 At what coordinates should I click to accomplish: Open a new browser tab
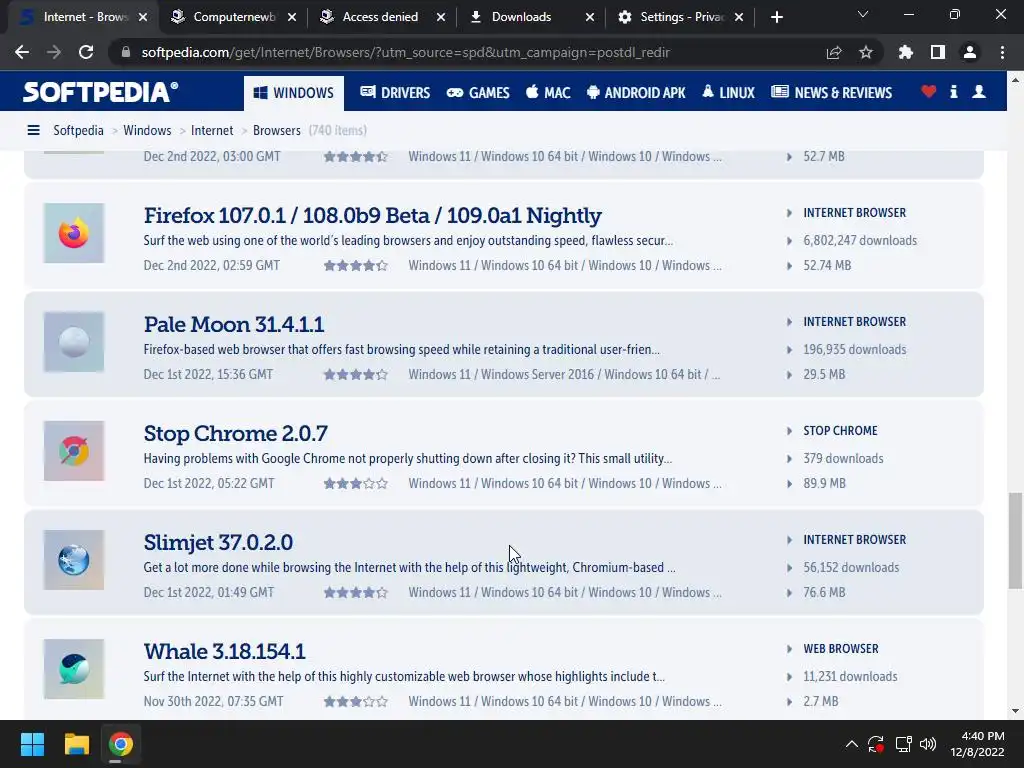[x=776, y=17]
